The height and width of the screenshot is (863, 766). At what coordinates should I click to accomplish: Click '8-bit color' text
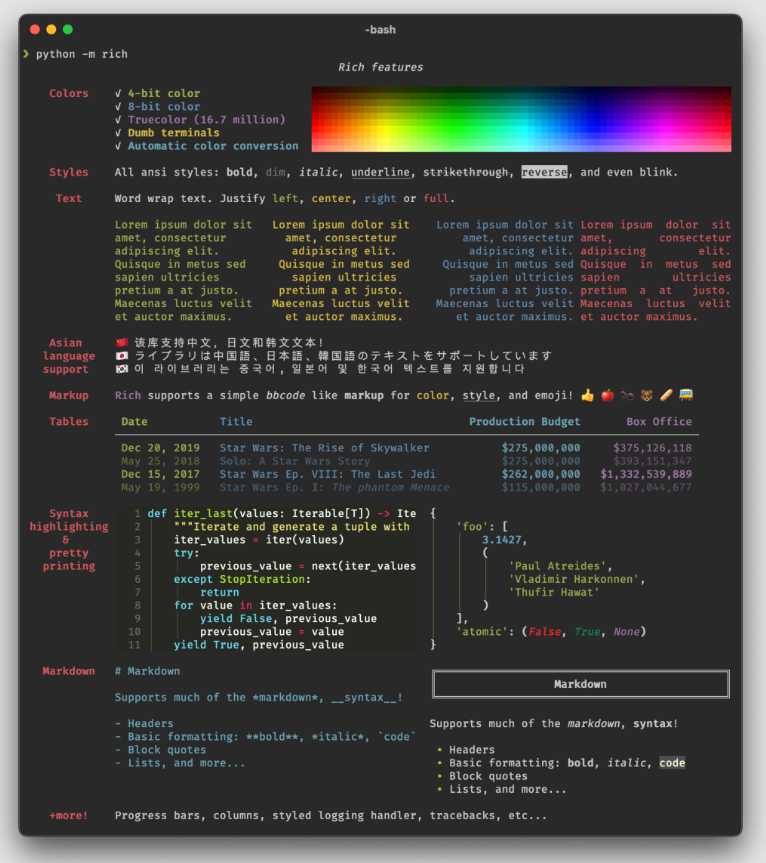[164, 107]
